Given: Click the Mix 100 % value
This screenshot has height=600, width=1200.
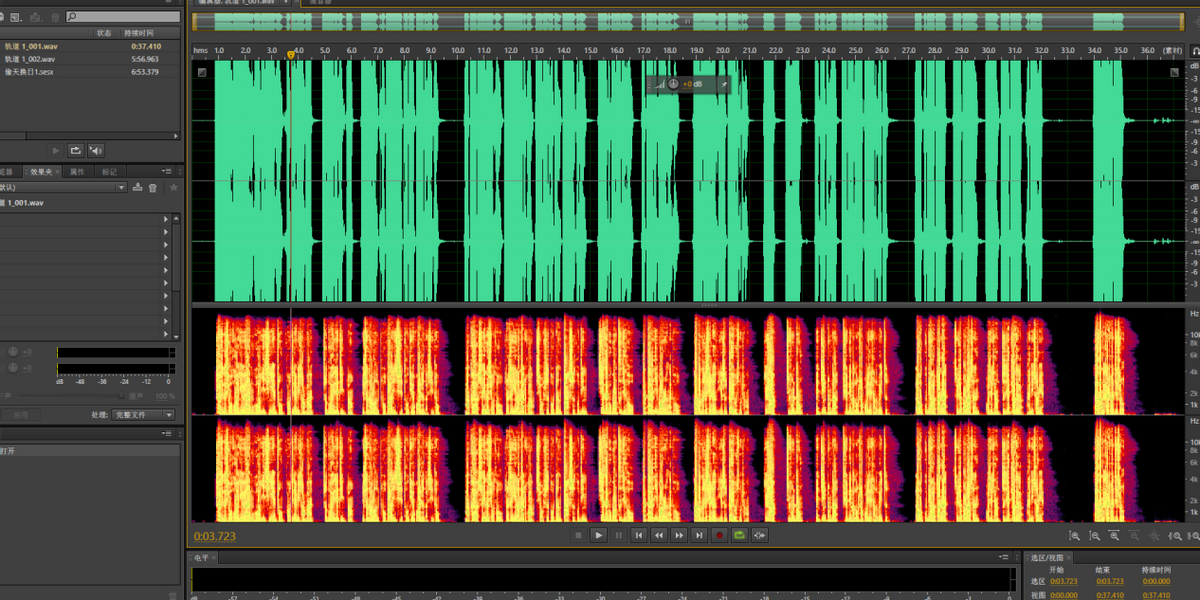Looking at the screenshot, I should (x=165, y=397).
